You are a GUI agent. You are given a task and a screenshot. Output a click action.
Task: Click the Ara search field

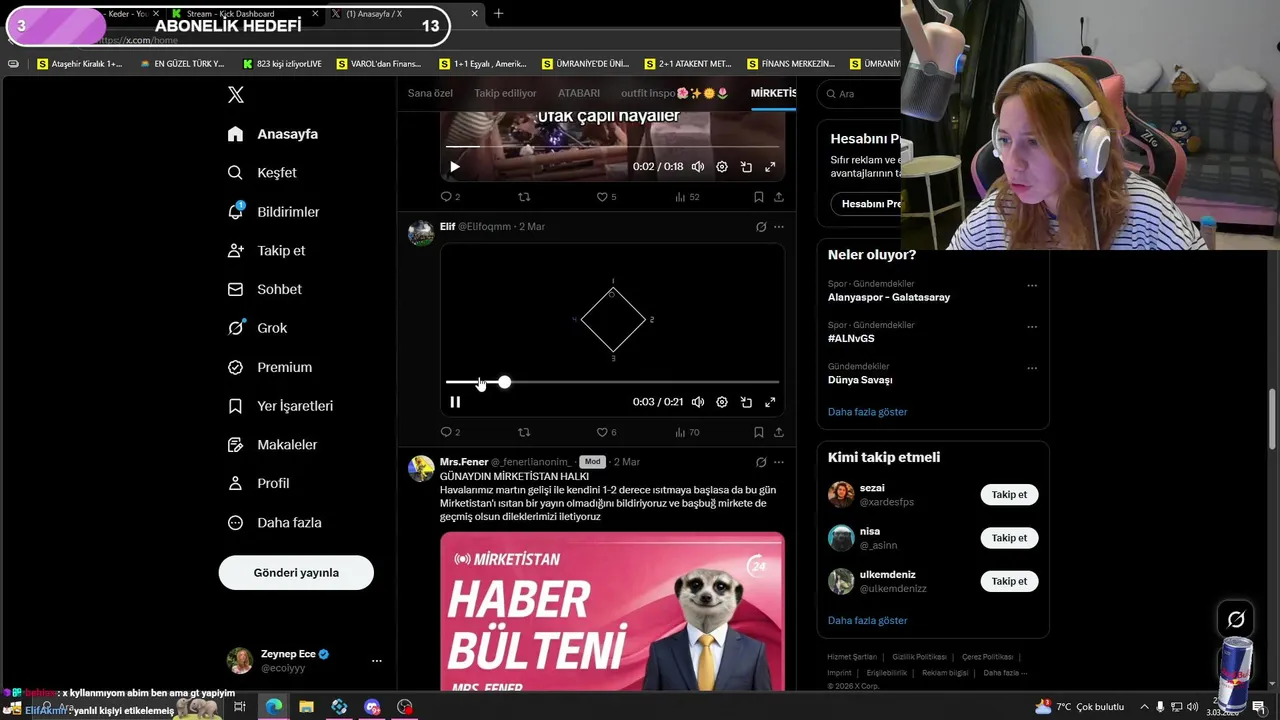click(860, 94)
